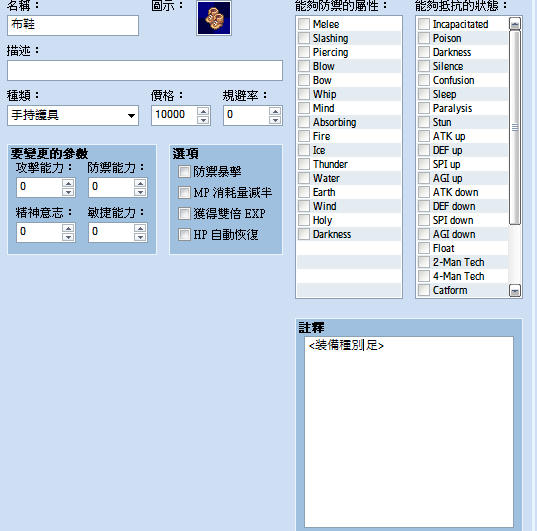Check the AGI down state checkbox
The height and width of the screenshot is (531, 537).
[x=424, y=234]
